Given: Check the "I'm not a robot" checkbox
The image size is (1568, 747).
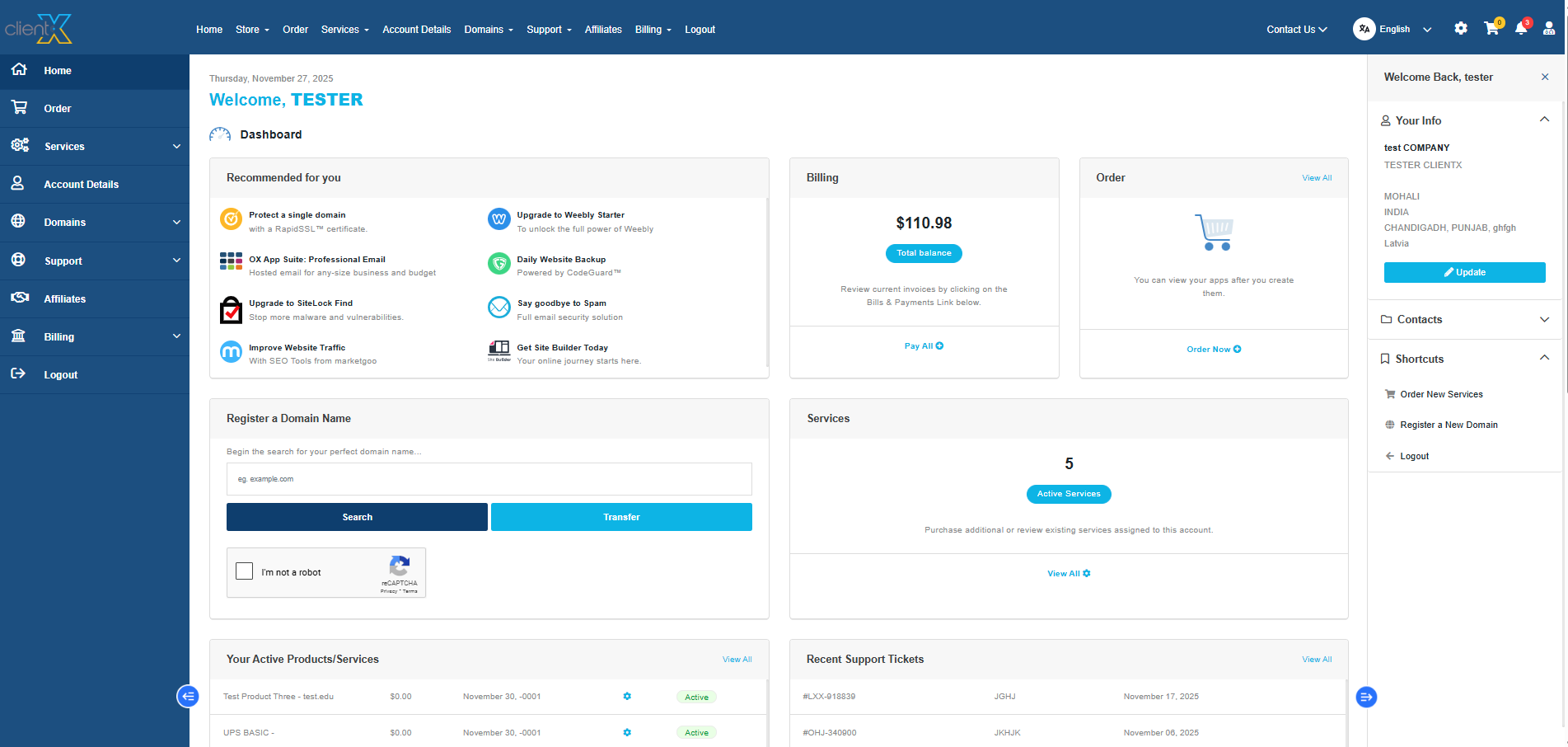Looking at the screenshot, I should [245, 571].
